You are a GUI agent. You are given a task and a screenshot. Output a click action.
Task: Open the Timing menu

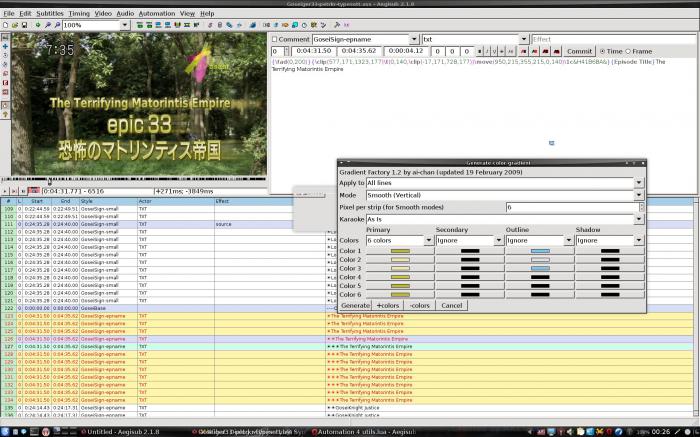pos(79,13)
